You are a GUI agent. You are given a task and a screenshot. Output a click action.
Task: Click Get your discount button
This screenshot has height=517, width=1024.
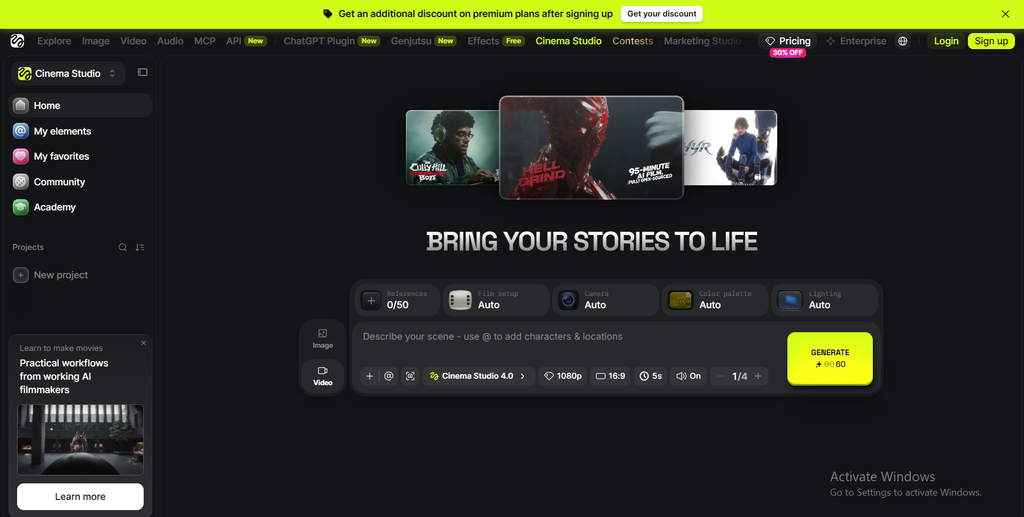662,14
